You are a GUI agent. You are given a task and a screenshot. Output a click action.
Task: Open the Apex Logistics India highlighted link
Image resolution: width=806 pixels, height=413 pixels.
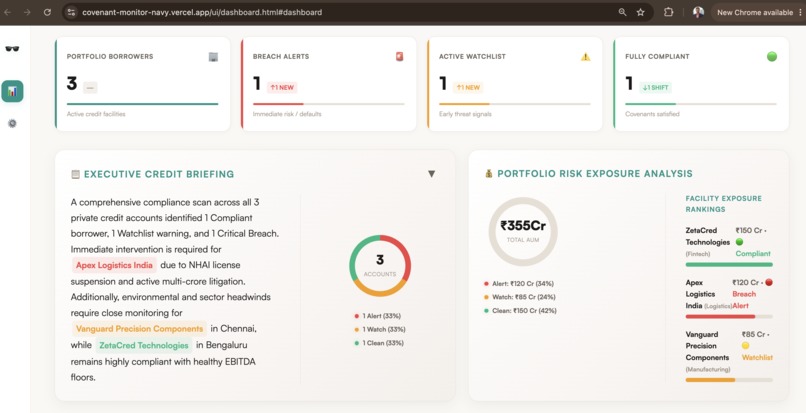(x=114, y=265)
